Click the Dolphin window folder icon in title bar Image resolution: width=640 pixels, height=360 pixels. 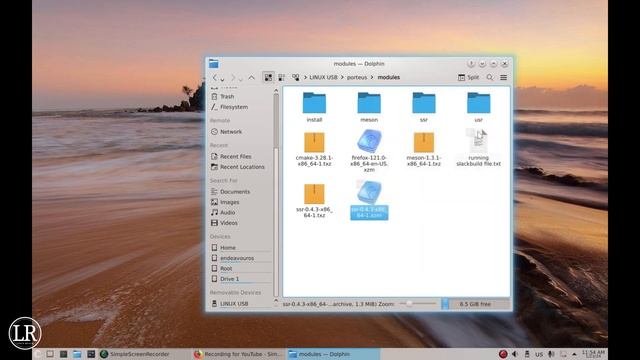point(213,64)
